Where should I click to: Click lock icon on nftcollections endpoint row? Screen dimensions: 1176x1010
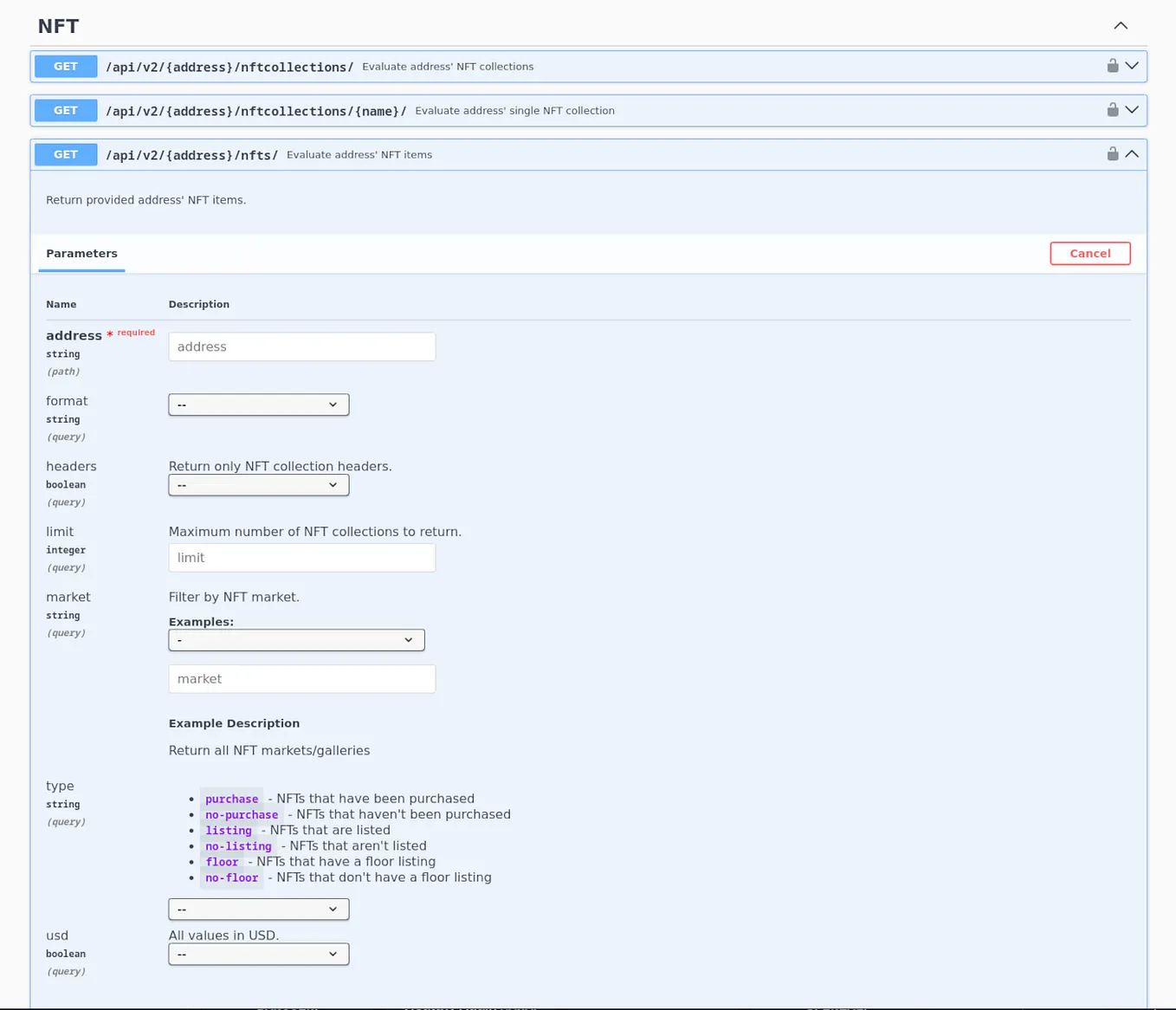pyautogui.click(x=1113, y=66)
